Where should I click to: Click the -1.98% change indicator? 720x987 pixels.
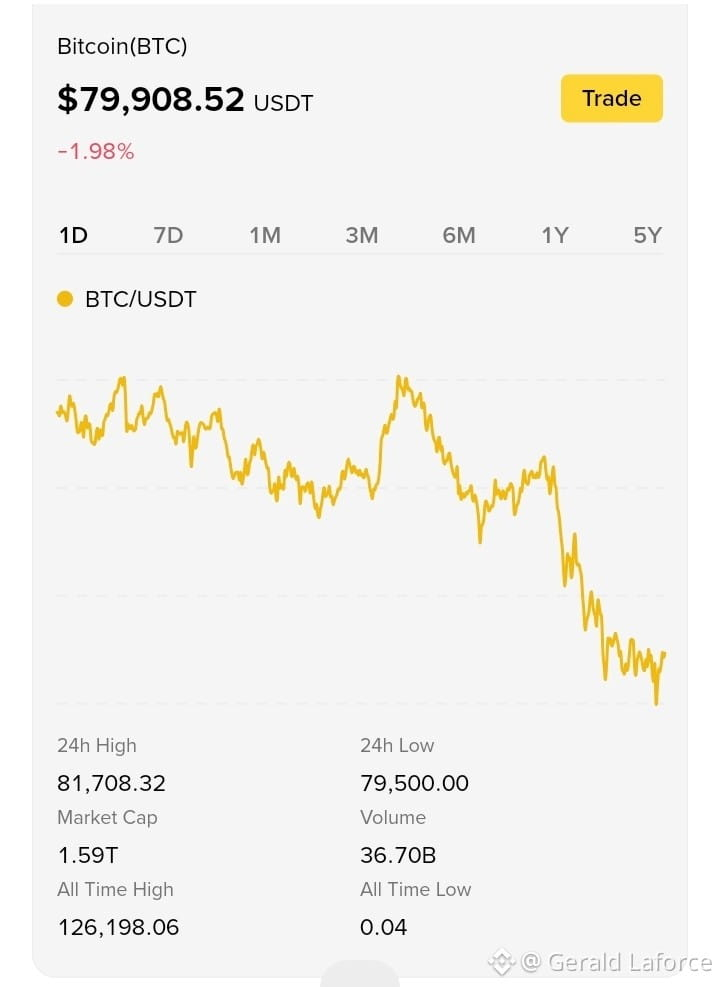[x=96, y=152]
